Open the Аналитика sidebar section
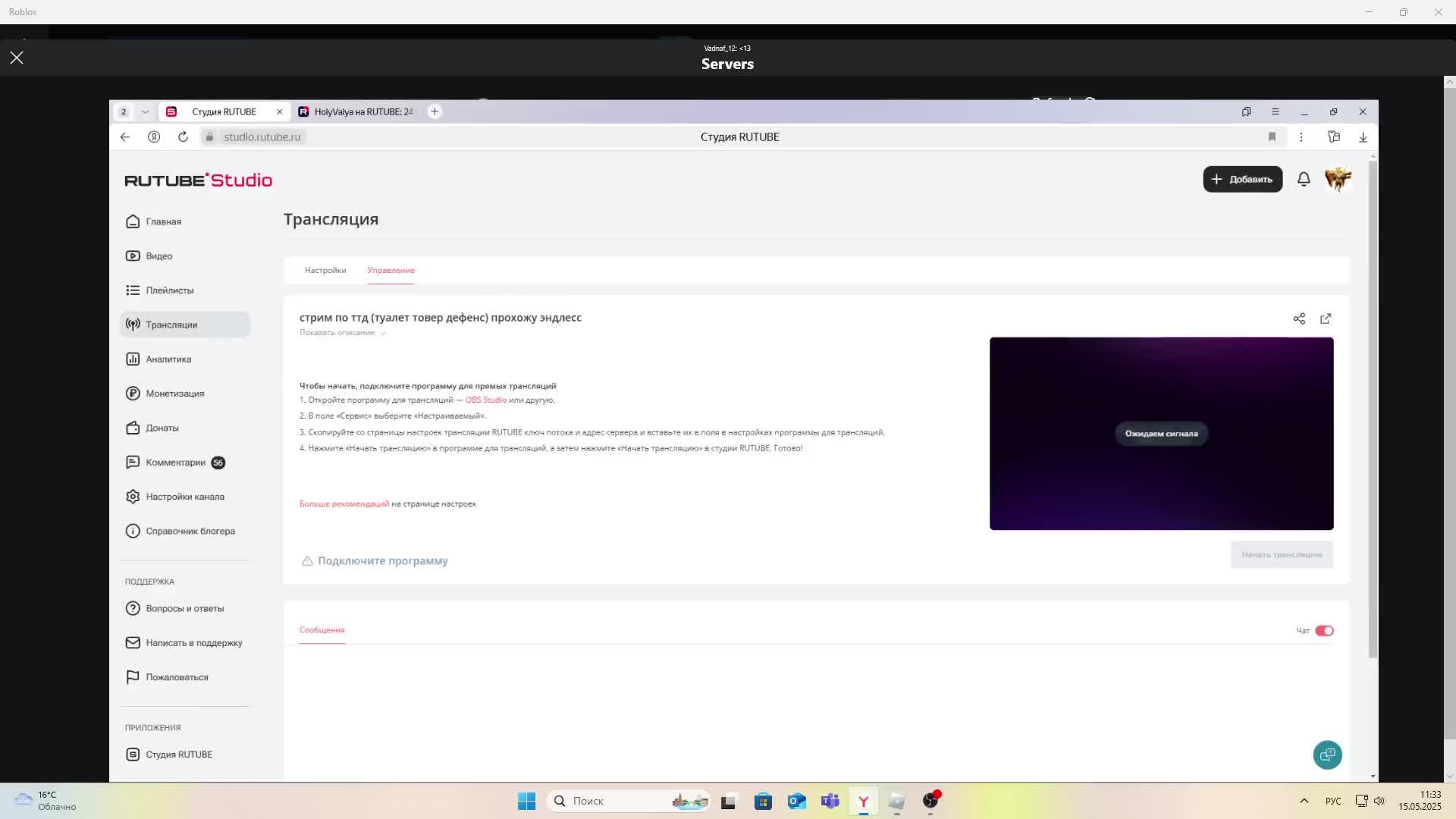 click(x=168, y=359)
